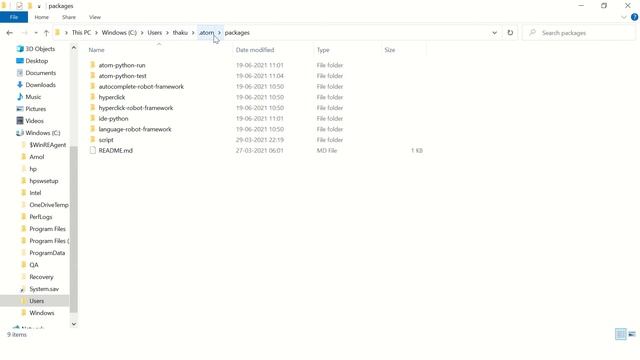The width and height of the screenshot is (640, 360).
Task: Open Explorer help
Action: click(634, 17)
